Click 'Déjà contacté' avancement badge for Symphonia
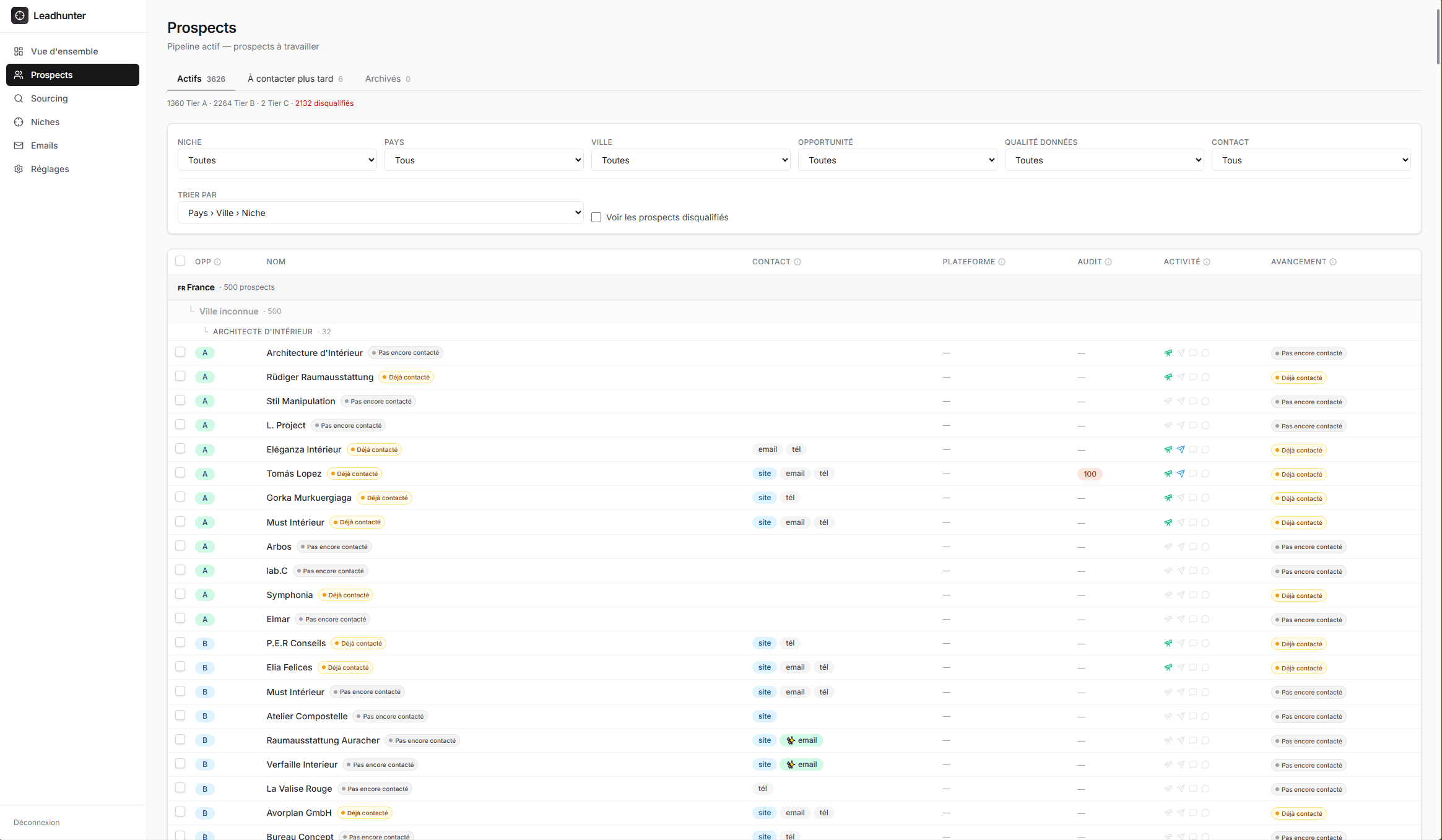The width and height of the screenshot is (1442, 840). point(1298,595)
